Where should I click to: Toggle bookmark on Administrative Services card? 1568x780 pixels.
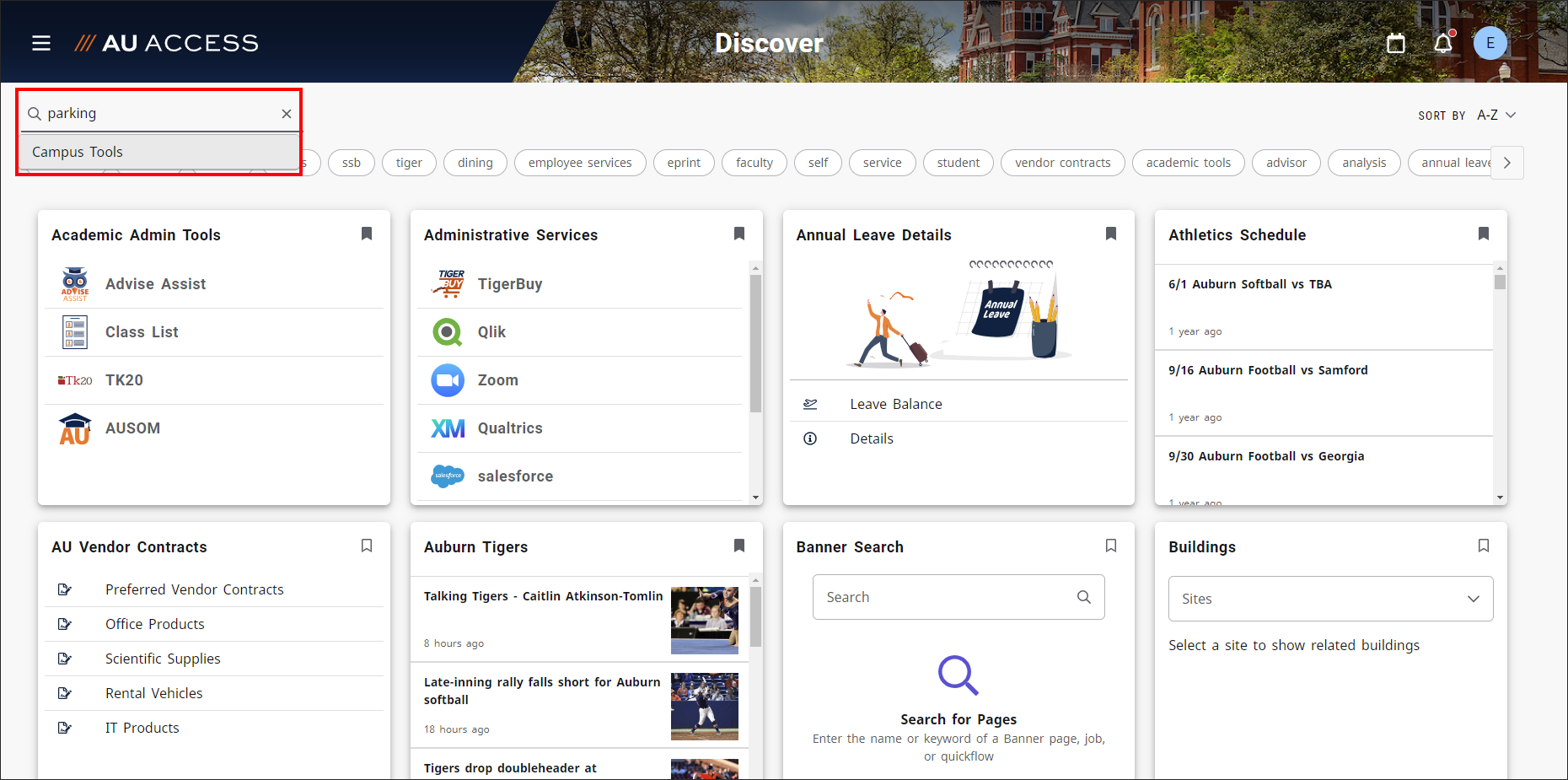click(x=739, y=234)
